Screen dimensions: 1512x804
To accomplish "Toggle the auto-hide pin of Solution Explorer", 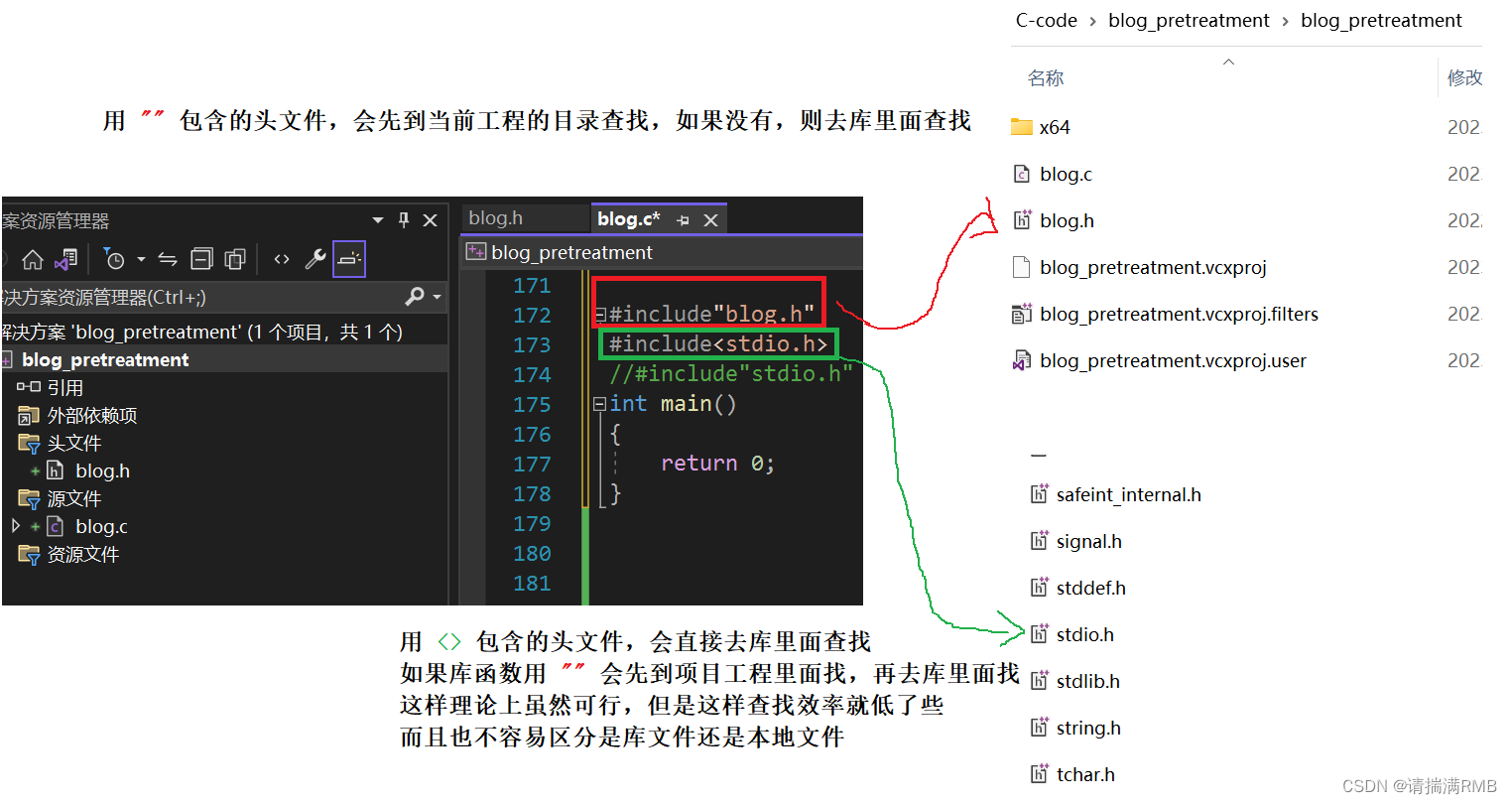I will (x=404, y=220).
